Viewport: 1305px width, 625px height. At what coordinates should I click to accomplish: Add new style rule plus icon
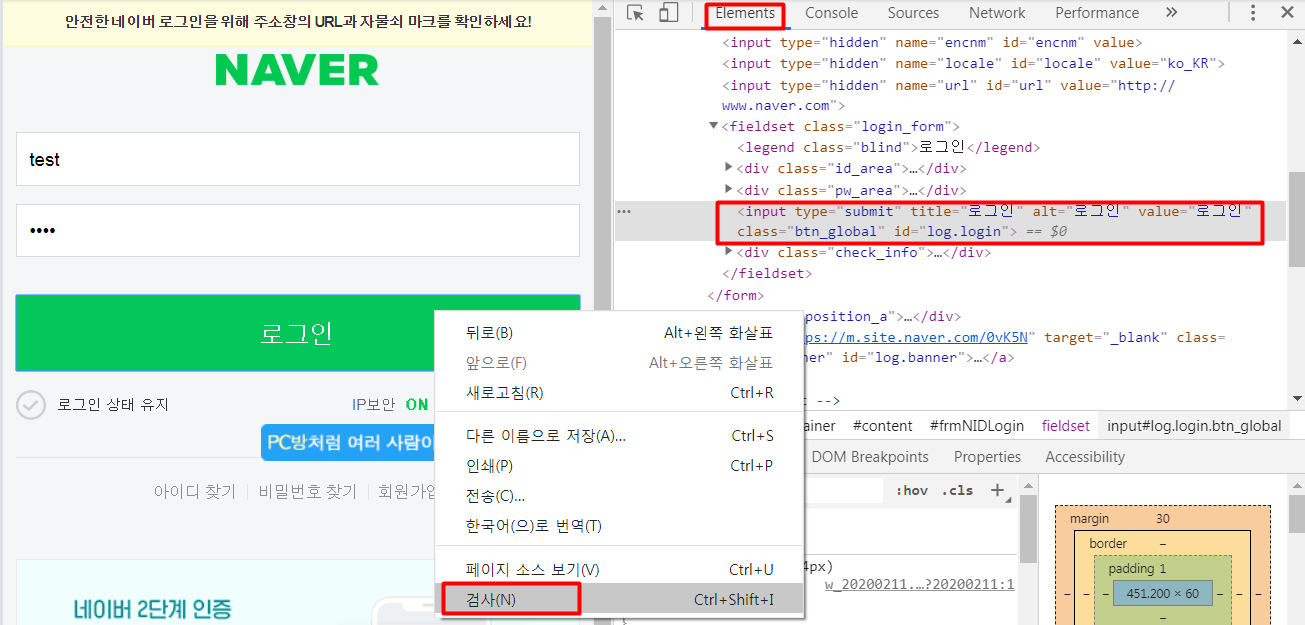pyautogui.click(x=997, y=490)
